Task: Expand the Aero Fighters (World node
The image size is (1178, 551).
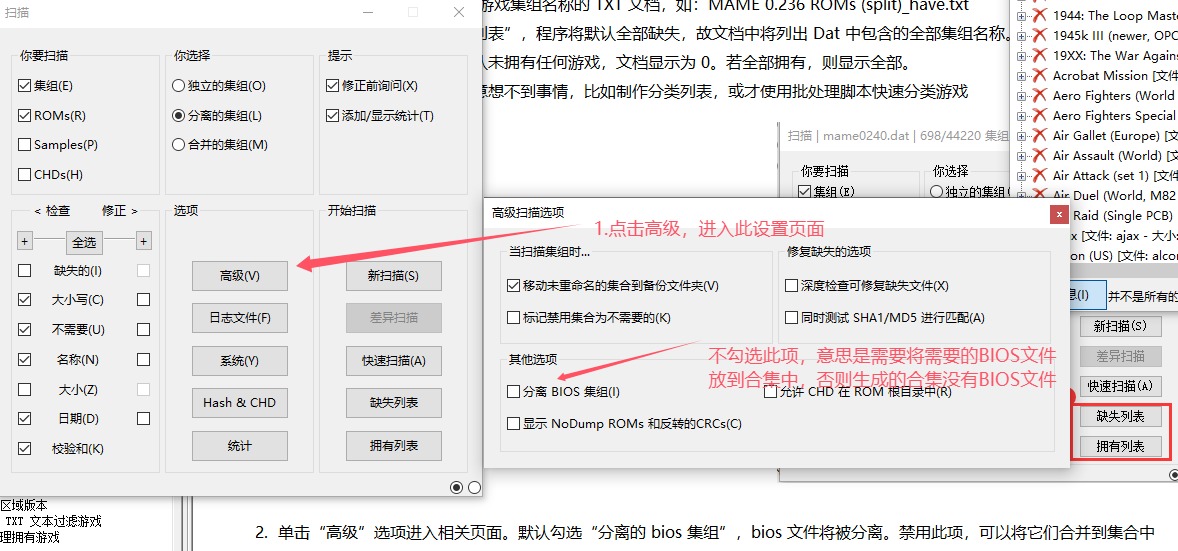Action: click(x=1021, y=96)
